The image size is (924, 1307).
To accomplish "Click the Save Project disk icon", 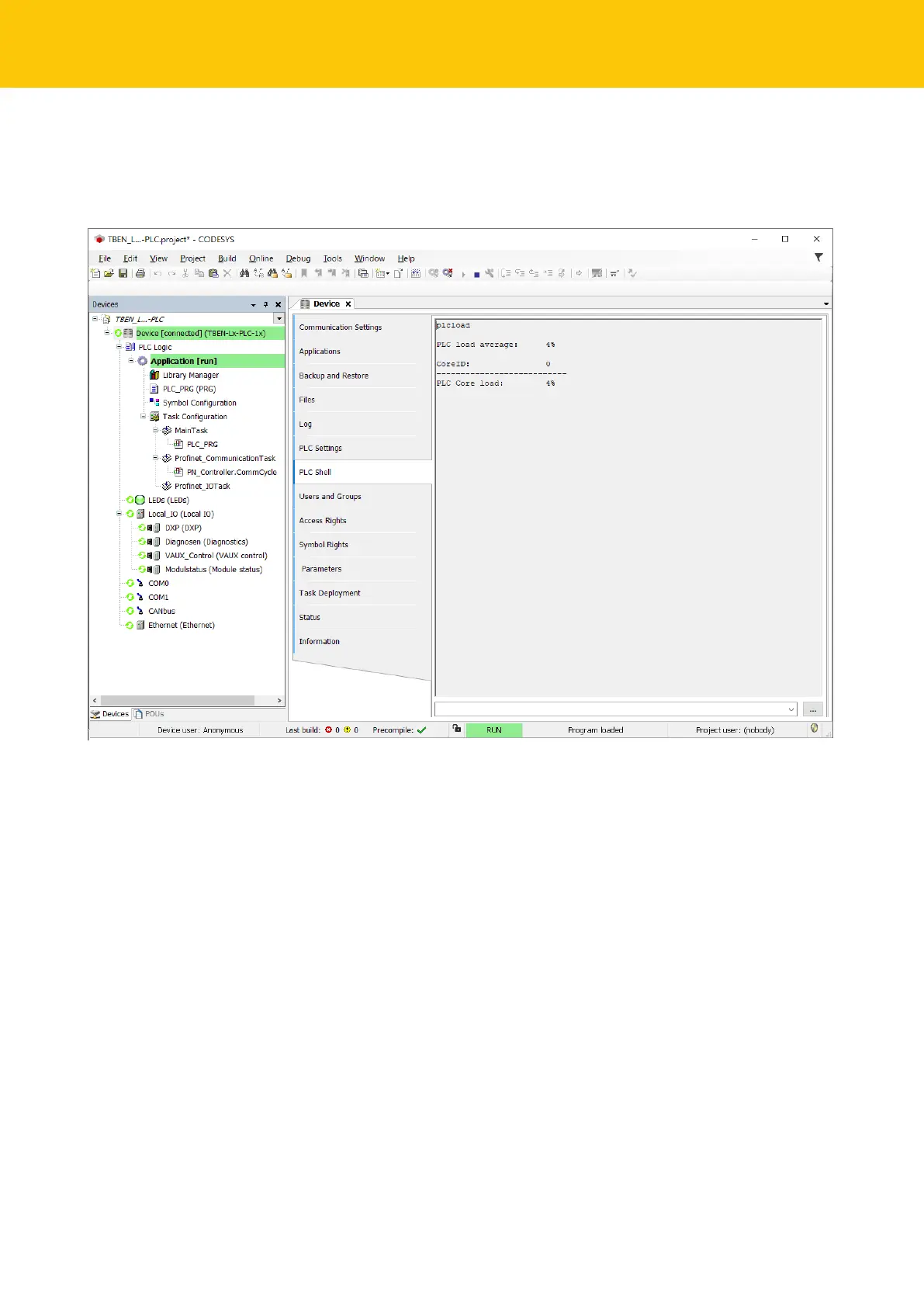I will point(123,273).
